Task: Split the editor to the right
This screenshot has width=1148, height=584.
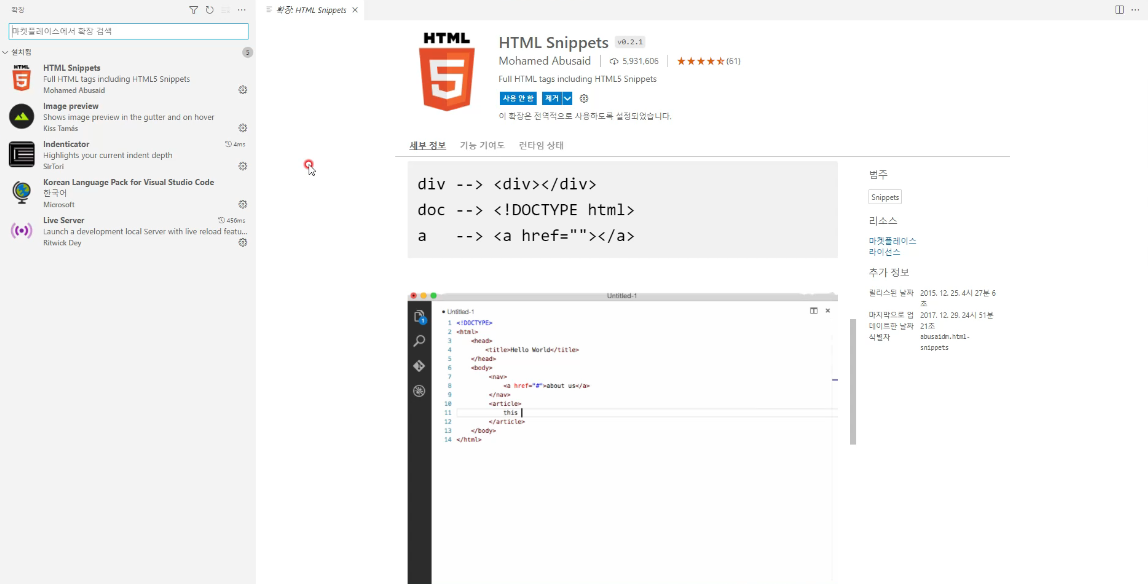Action: (1119, 10)
